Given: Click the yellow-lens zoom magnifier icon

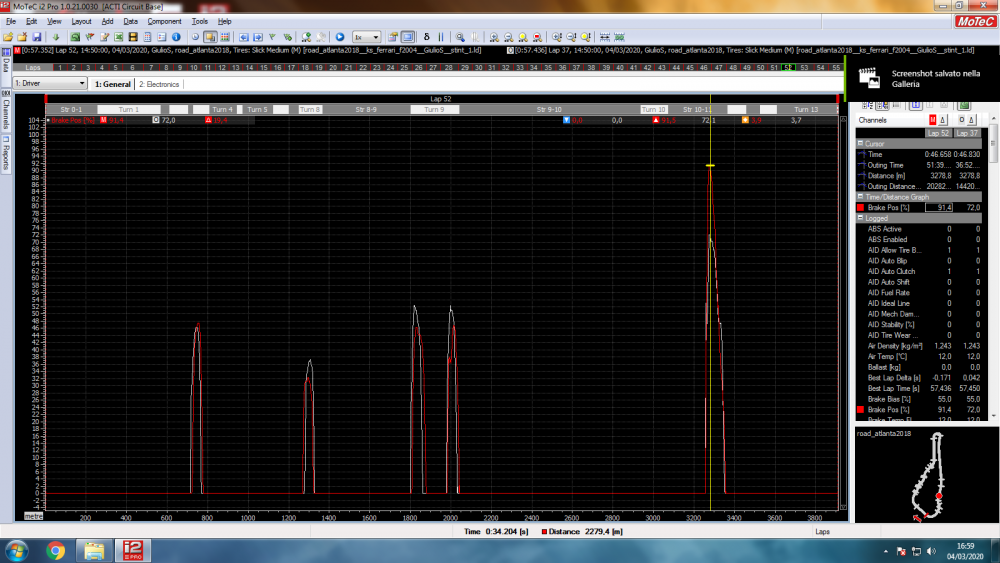Looking at the screenshot, I should coord(523,37).
